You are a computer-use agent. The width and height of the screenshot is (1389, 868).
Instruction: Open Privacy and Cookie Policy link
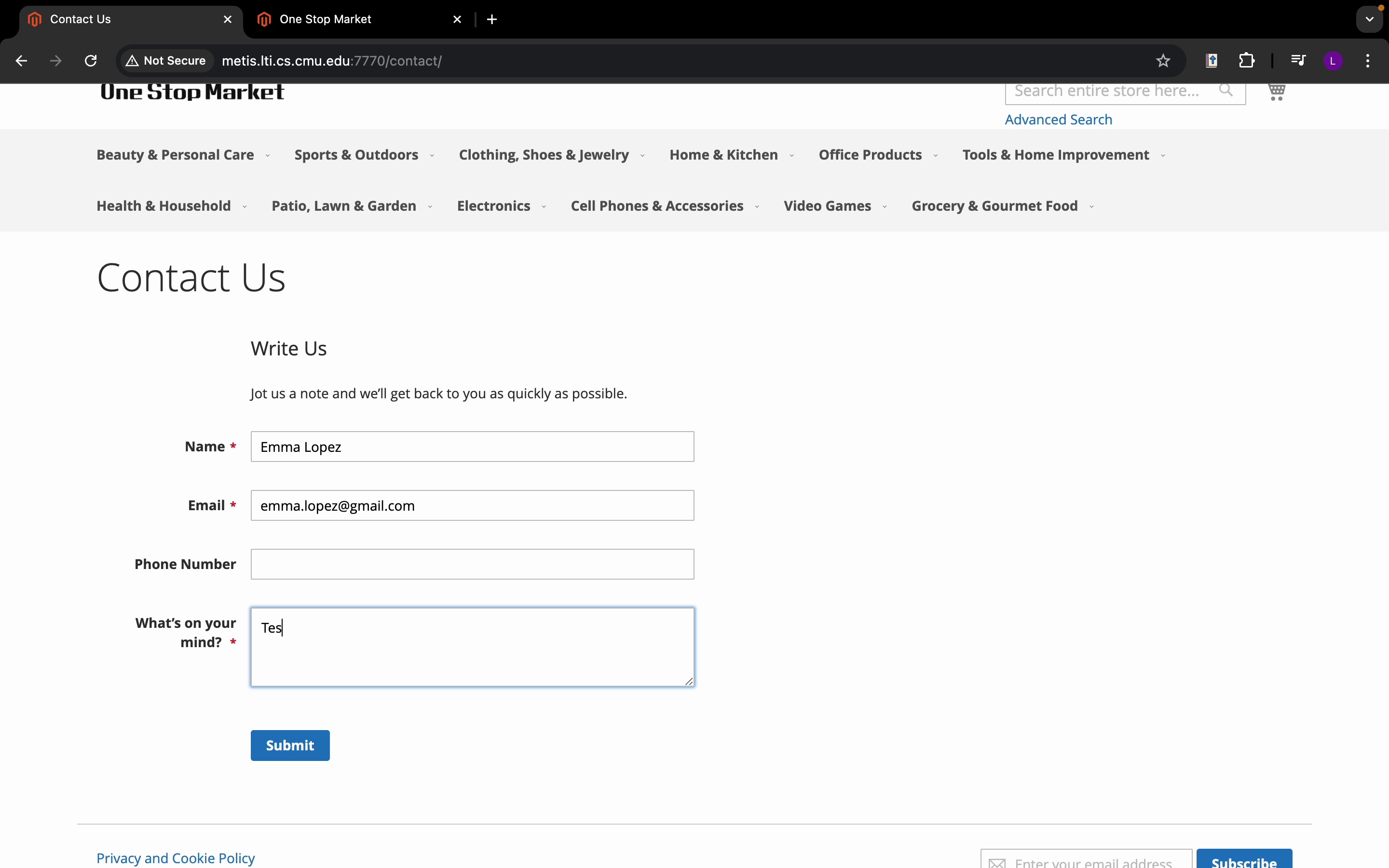point(175,858)
